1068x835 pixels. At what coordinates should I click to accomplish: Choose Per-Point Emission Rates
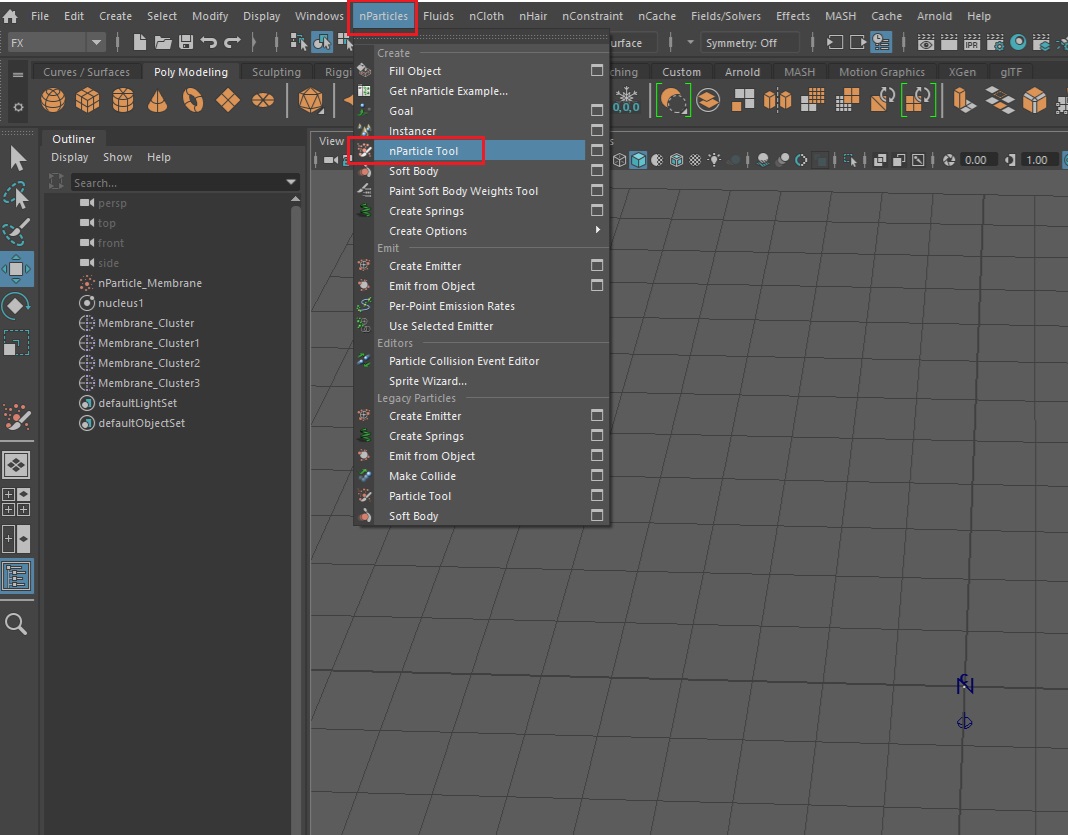click(x=452, y=306)
